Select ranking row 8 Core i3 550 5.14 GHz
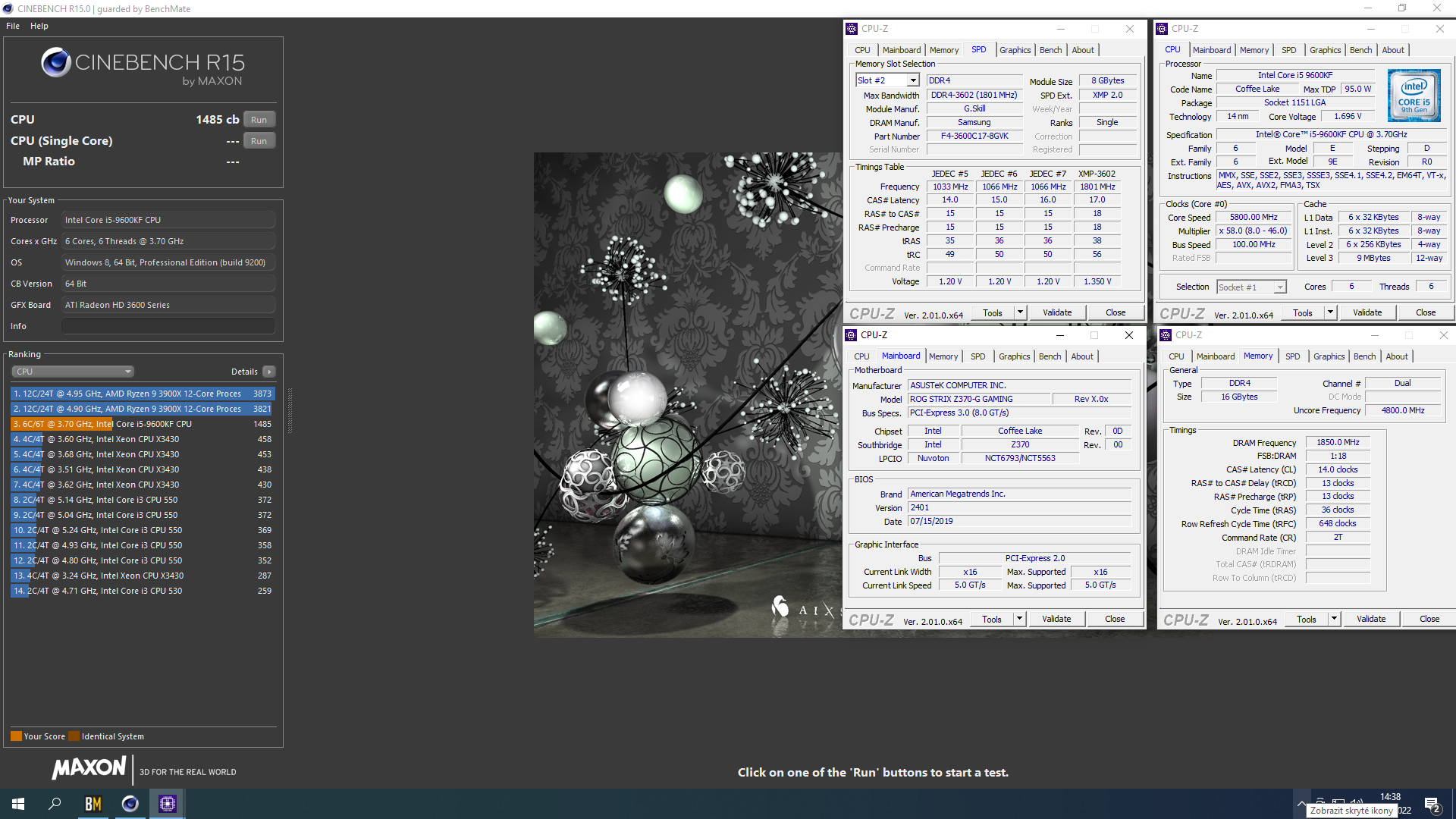 (143, 500)
